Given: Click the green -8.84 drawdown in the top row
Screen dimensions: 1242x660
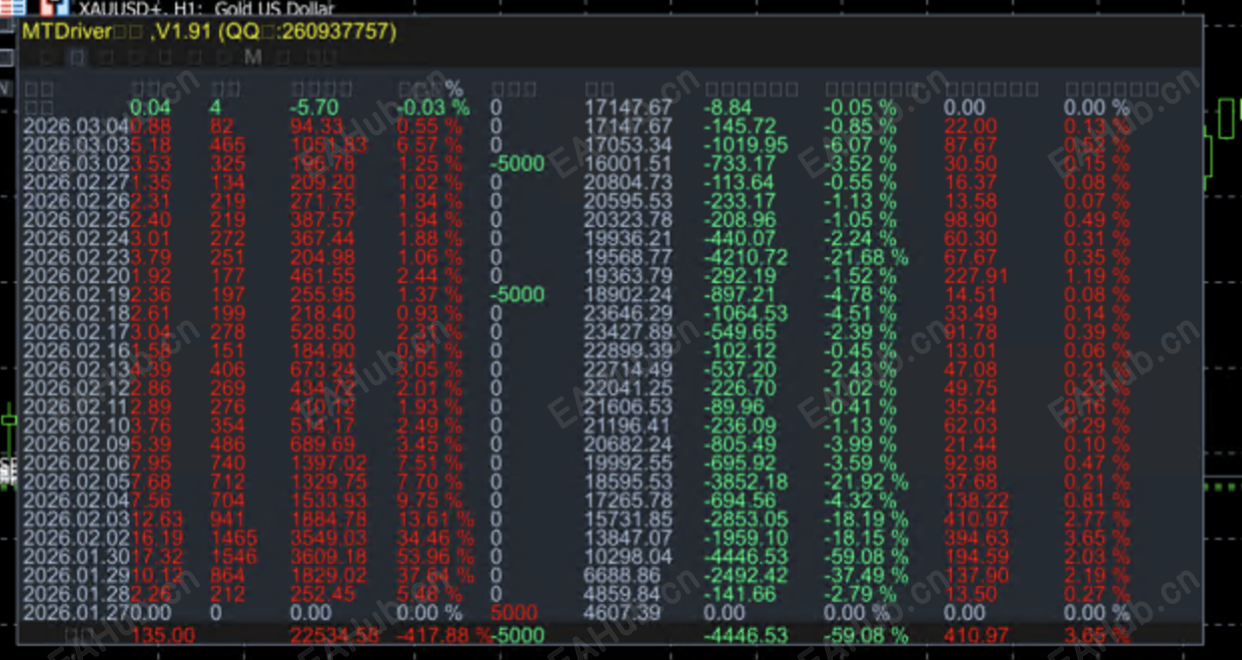Looking at the screenshot, I should pos(728,107).
